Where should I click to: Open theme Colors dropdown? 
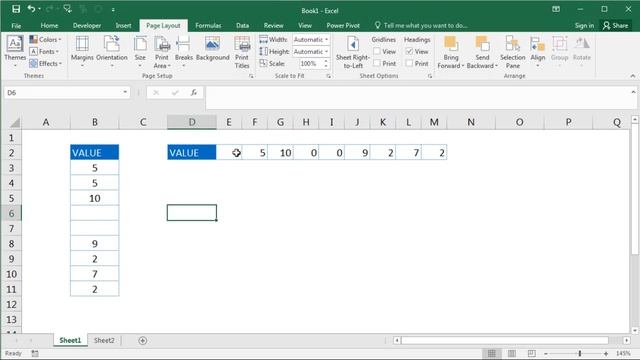(x=45, y=40)
